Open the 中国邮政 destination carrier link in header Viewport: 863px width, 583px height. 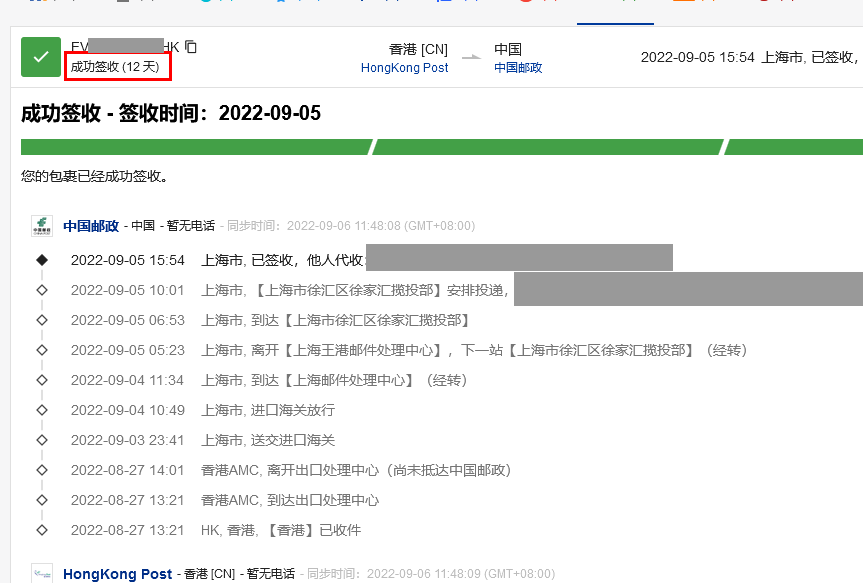(518, 68)
